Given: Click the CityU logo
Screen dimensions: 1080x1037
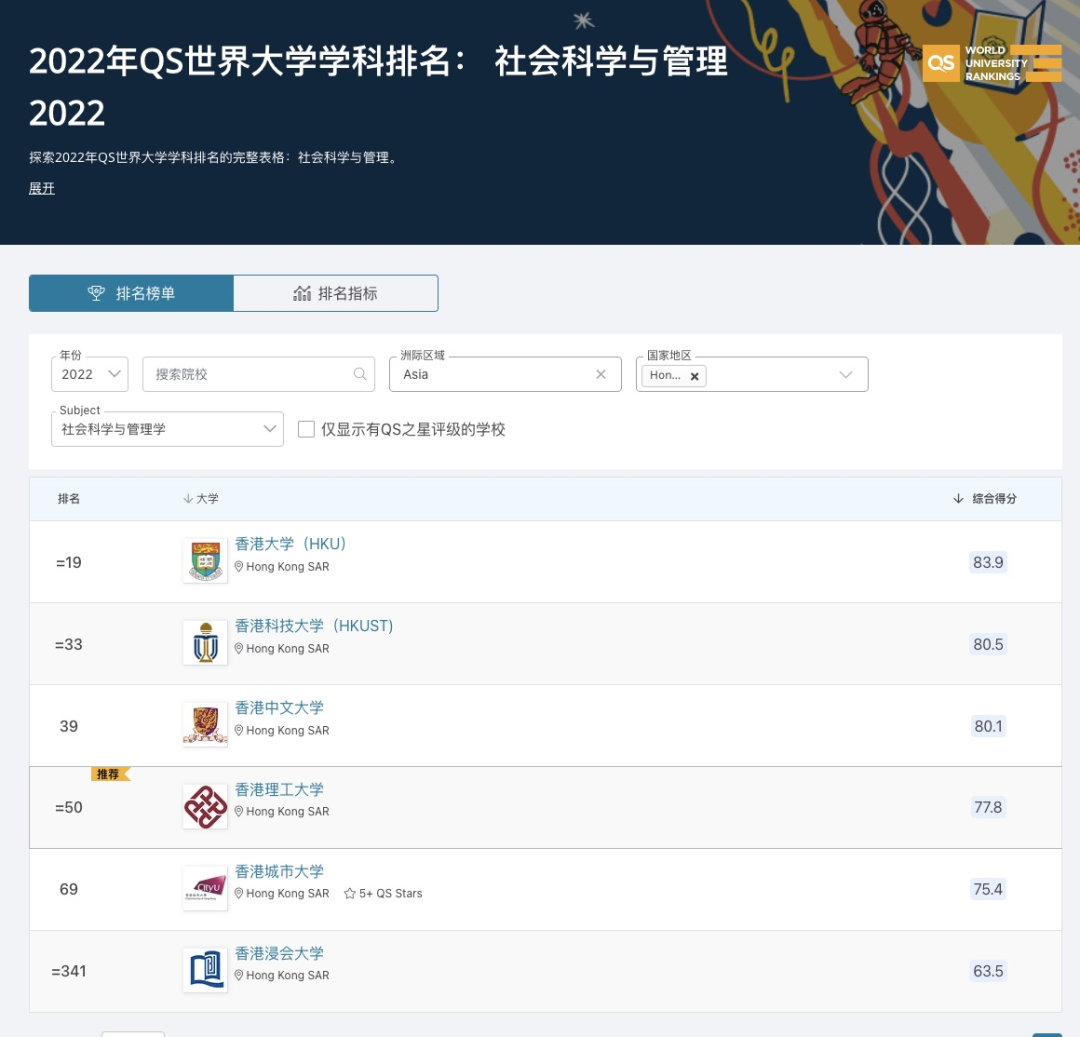Looking at the screenshot, I should click(205, 888).
